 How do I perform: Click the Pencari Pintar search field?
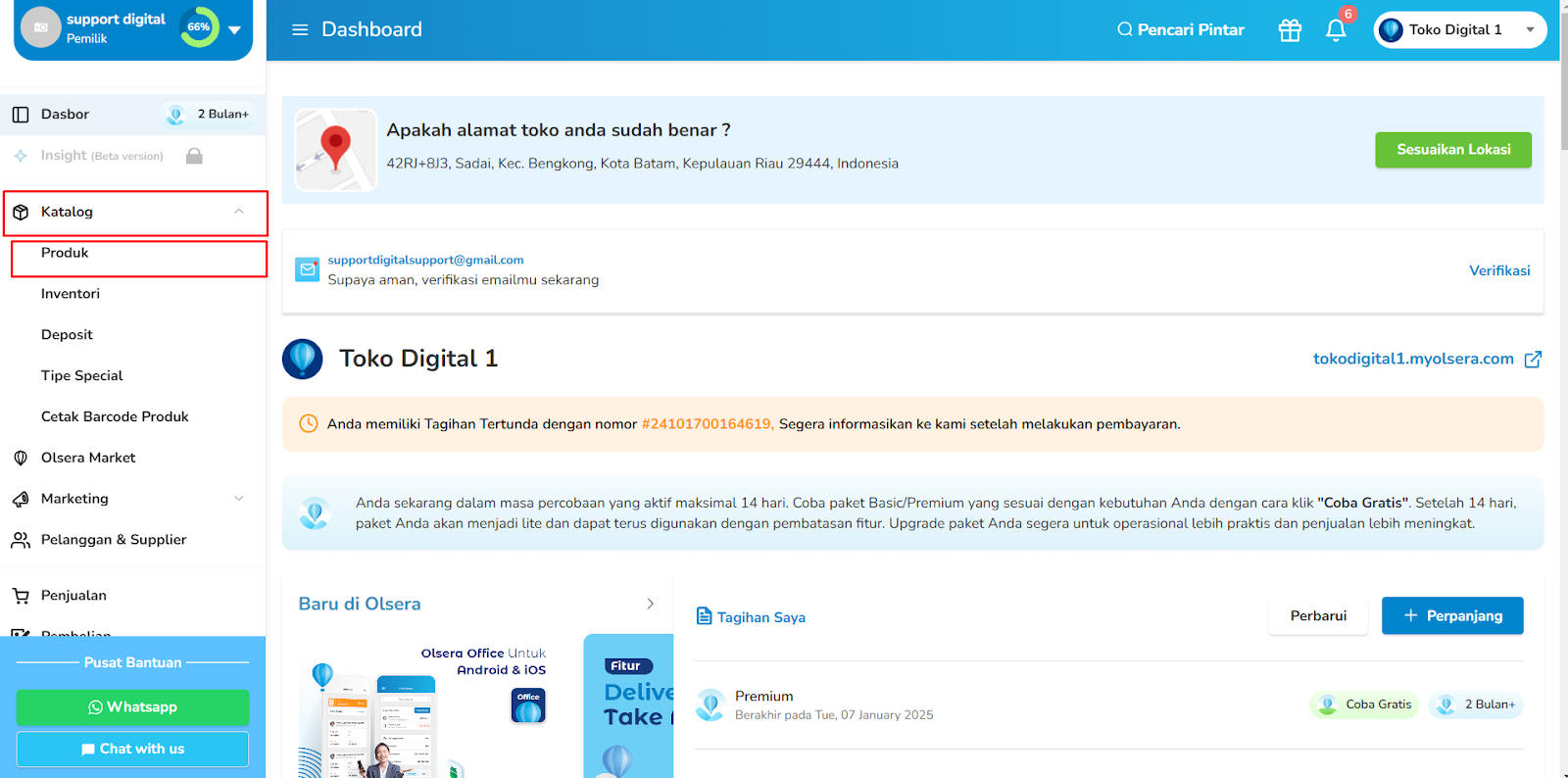pos(1181,29)
